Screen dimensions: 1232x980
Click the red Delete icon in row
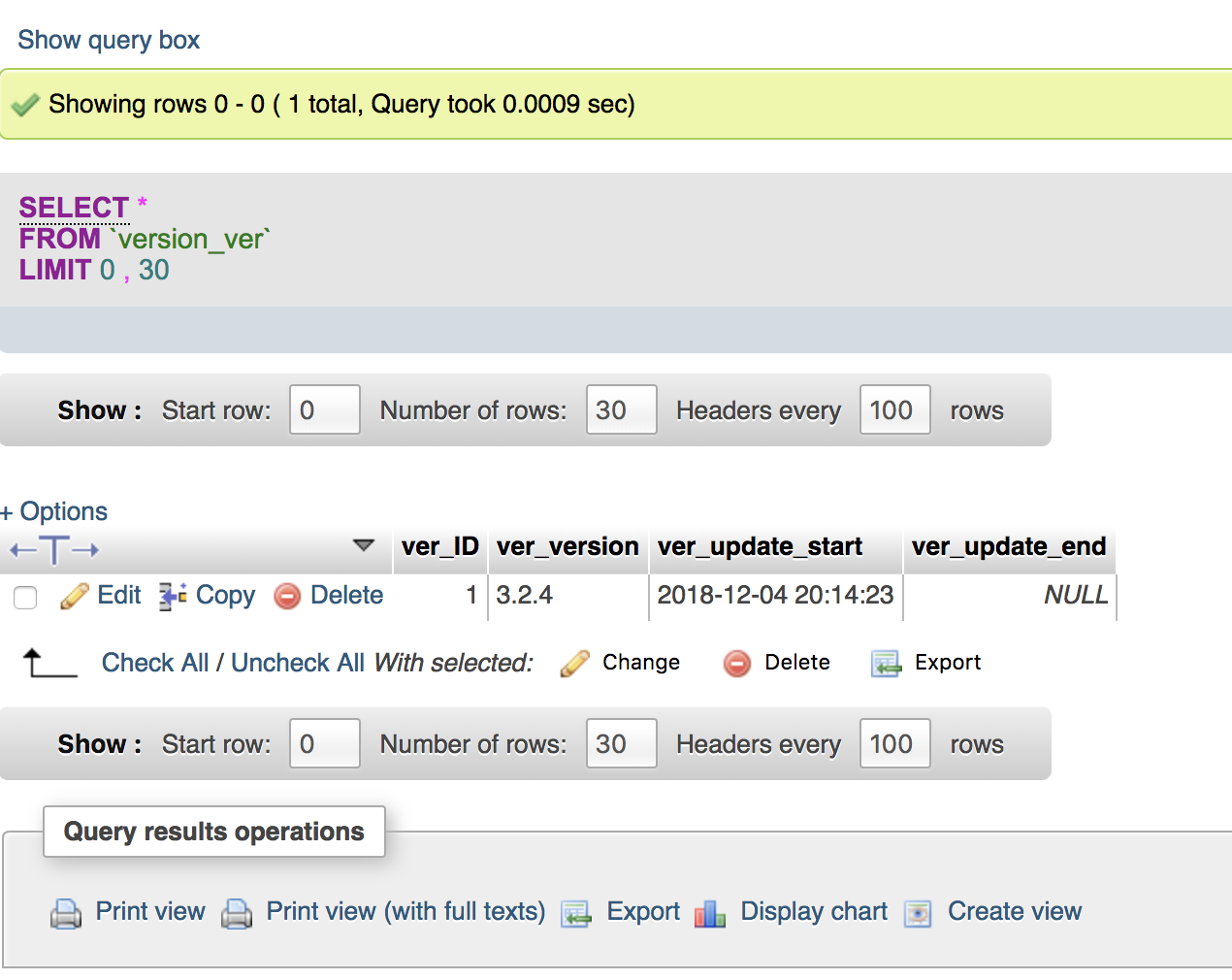[x=287, y=596]
